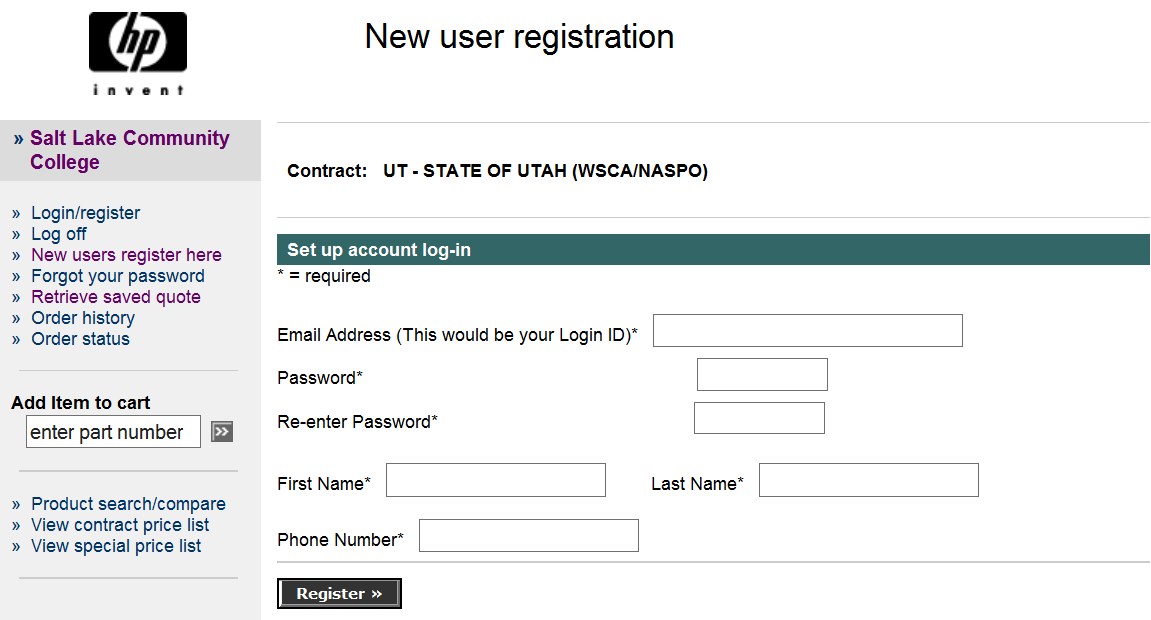This screenshot has width=1151, height=620.
Task: Click into the First Name field
Action: [x=496, y=480]
